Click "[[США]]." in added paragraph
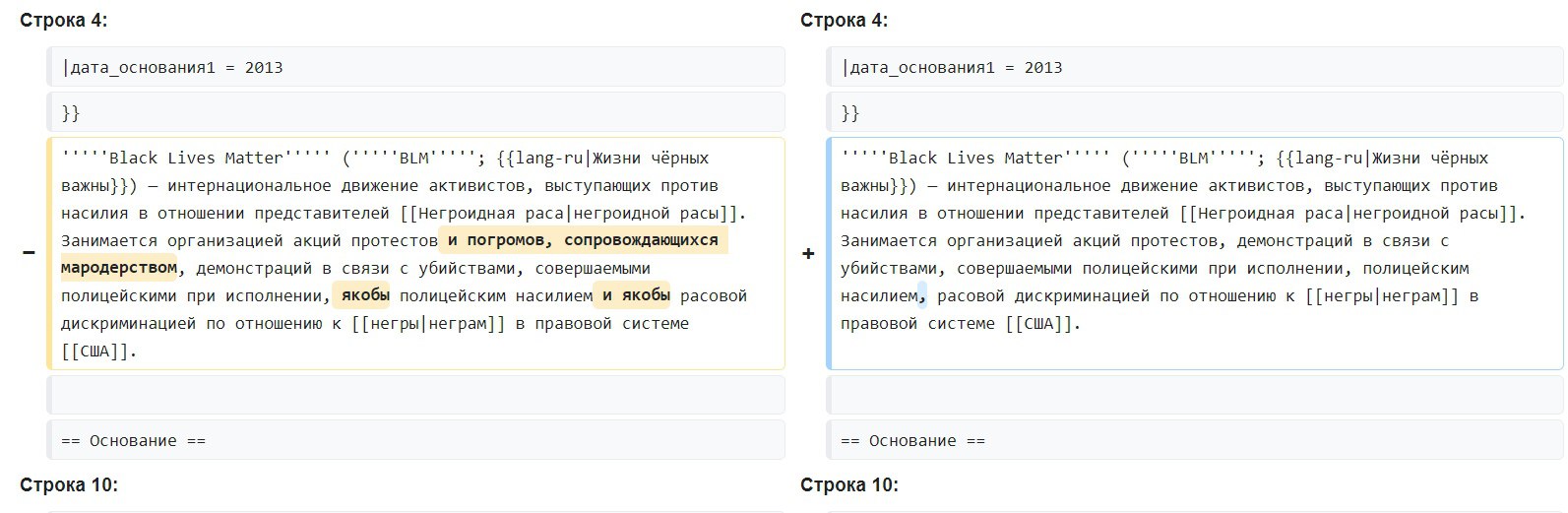Screen dimensions: 1568x513 (1042, 323)
